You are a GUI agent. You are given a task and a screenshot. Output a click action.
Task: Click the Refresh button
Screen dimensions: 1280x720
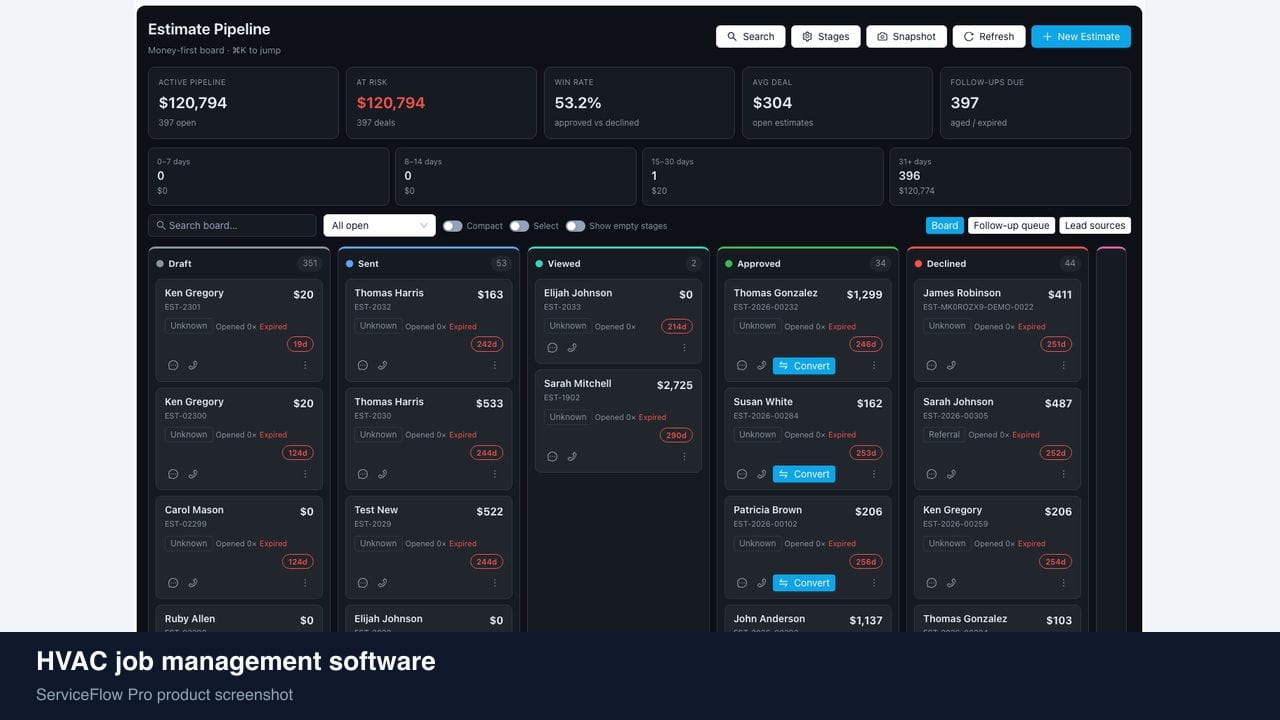click(x=989, y=37)
